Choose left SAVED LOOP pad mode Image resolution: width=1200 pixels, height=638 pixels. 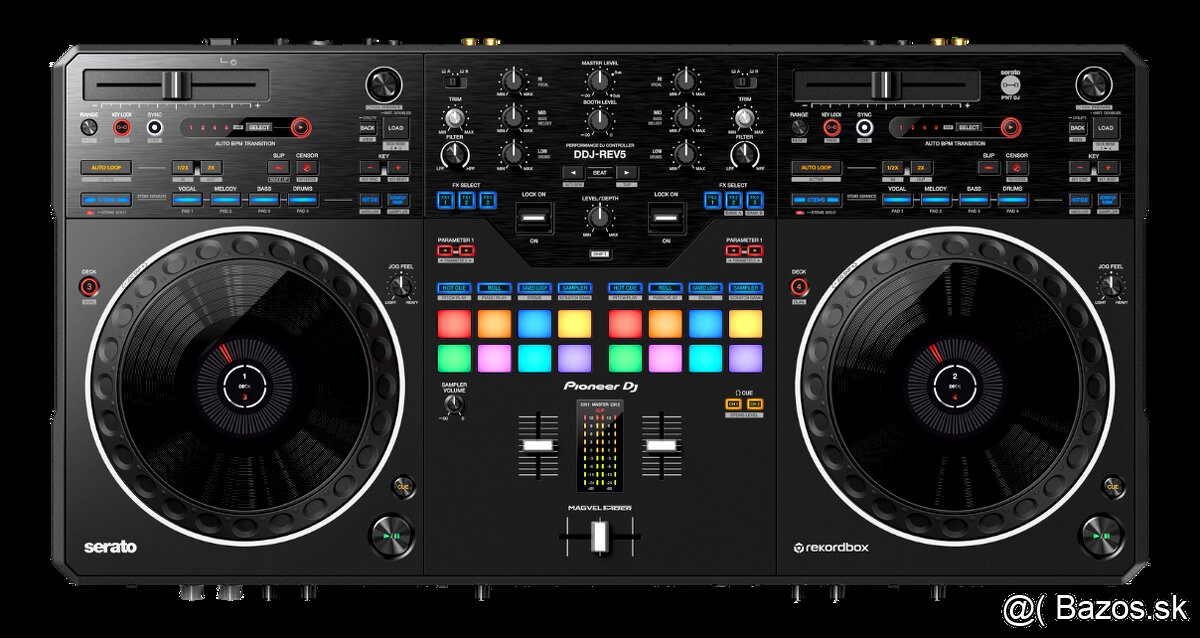pos(534,288)
